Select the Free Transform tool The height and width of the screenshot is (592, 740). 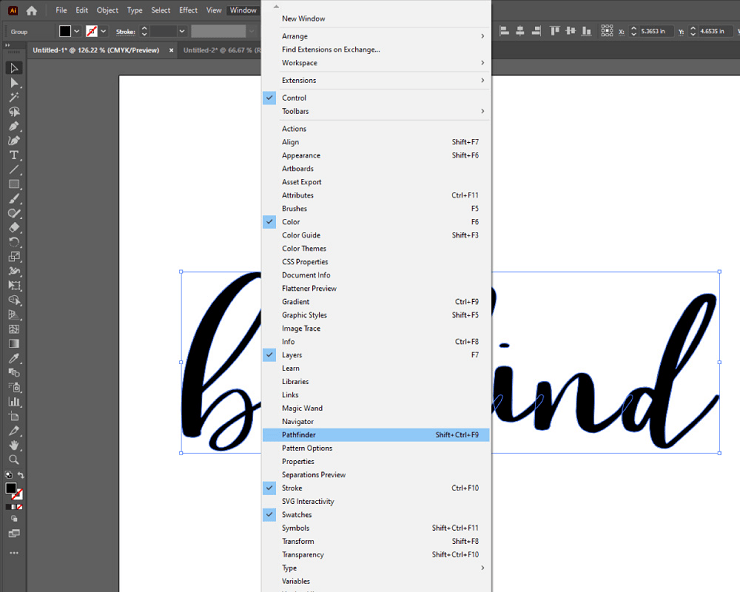[x=14, y=286]
